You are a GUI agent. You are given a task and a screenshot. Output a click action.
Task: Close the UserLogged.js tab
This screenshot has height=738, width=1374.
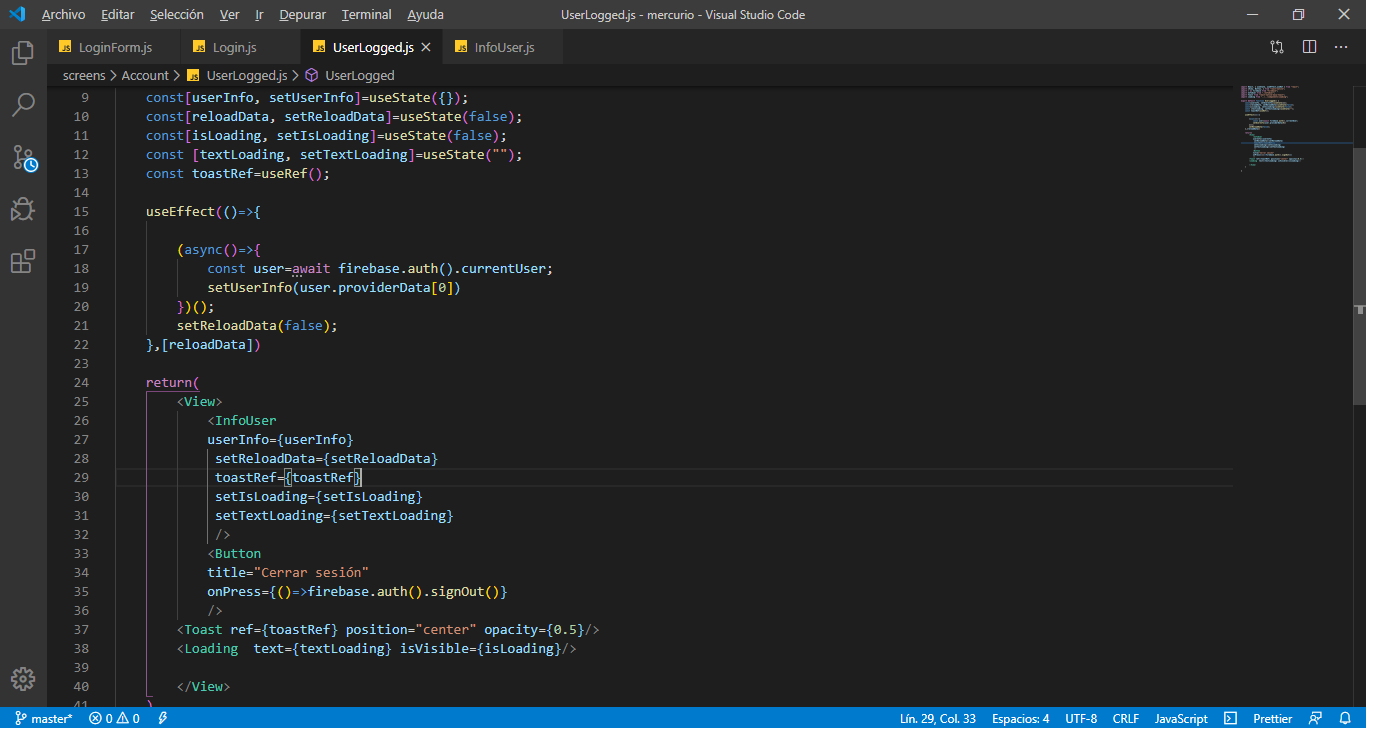[426, 47]
